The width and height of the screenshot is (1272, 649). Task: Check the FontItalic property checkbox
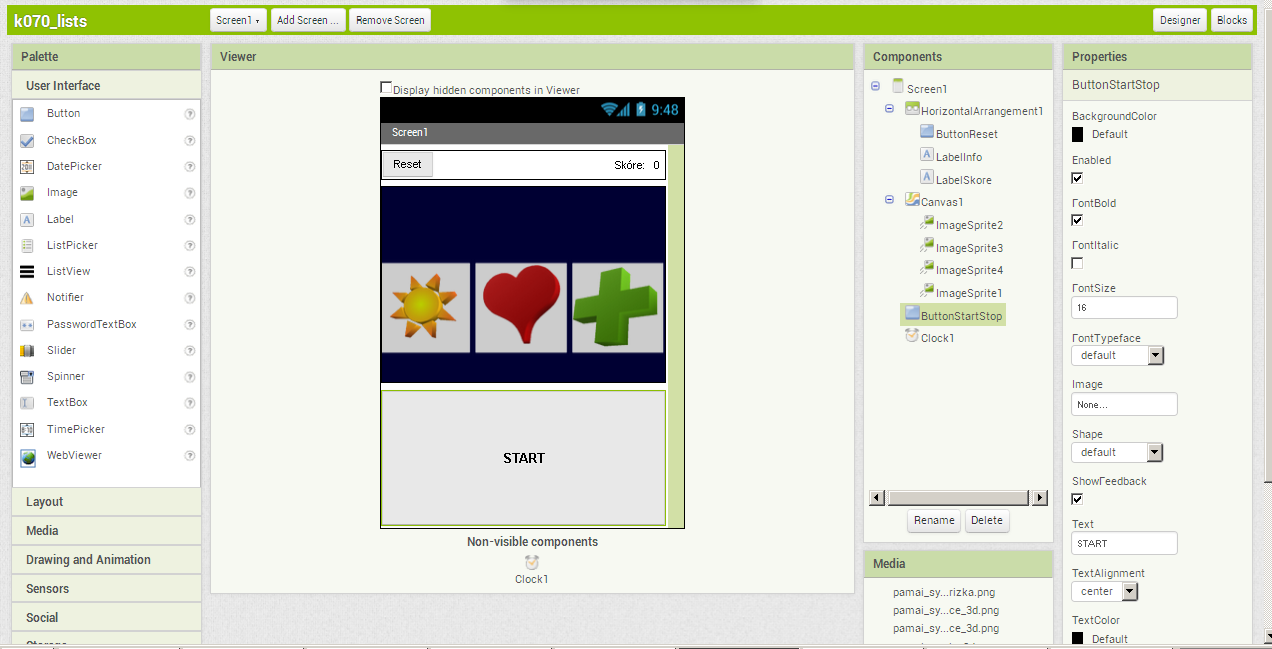(1077, 263)
